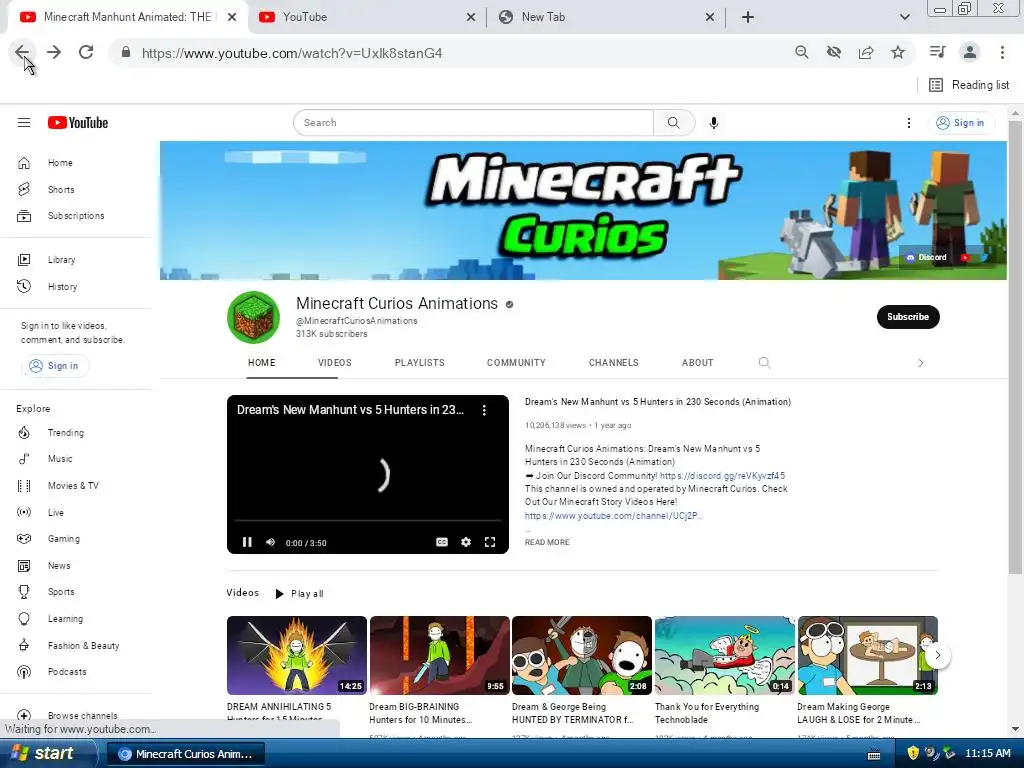Viewport: 1024px width, 768px height.
Task: Reload the current page
Action: pos(86,52)
